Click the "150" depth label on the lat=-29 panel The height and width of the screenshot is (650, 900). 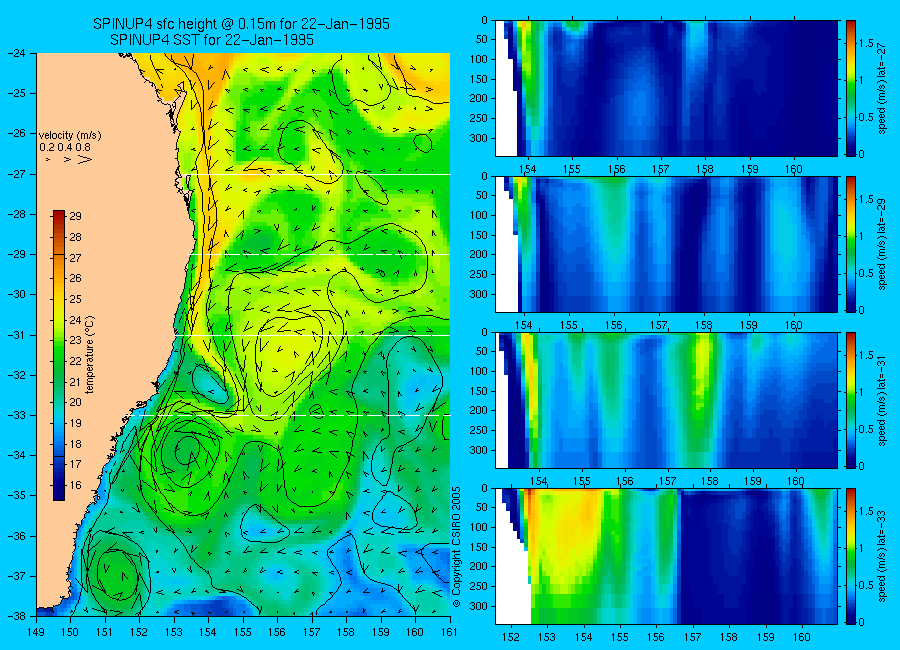click(478, 235)
